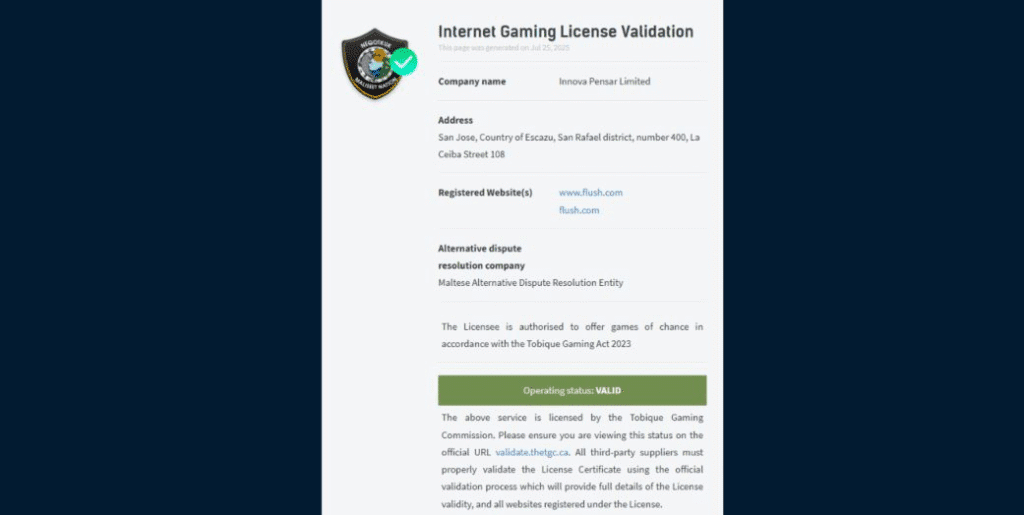The width and height of the screenshot is (1024, 515).
Task: Click the green checkmark verification badge
Action: (x=403, y=62)
